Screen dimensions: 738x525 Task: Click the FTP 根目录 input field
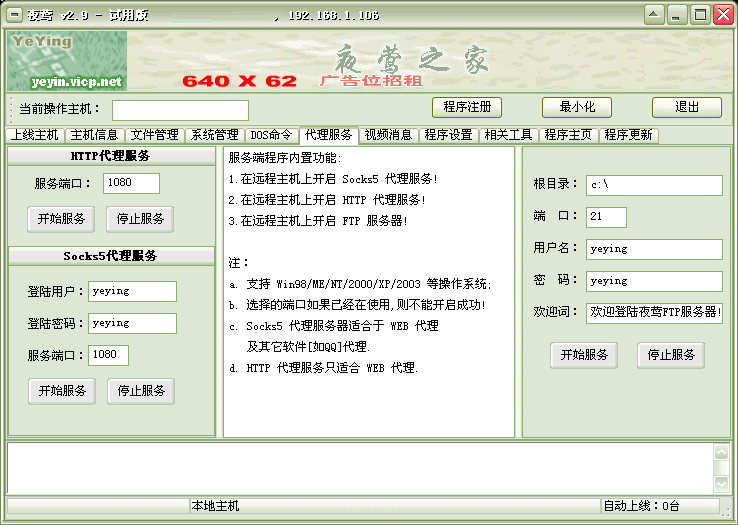coord(654,185)
